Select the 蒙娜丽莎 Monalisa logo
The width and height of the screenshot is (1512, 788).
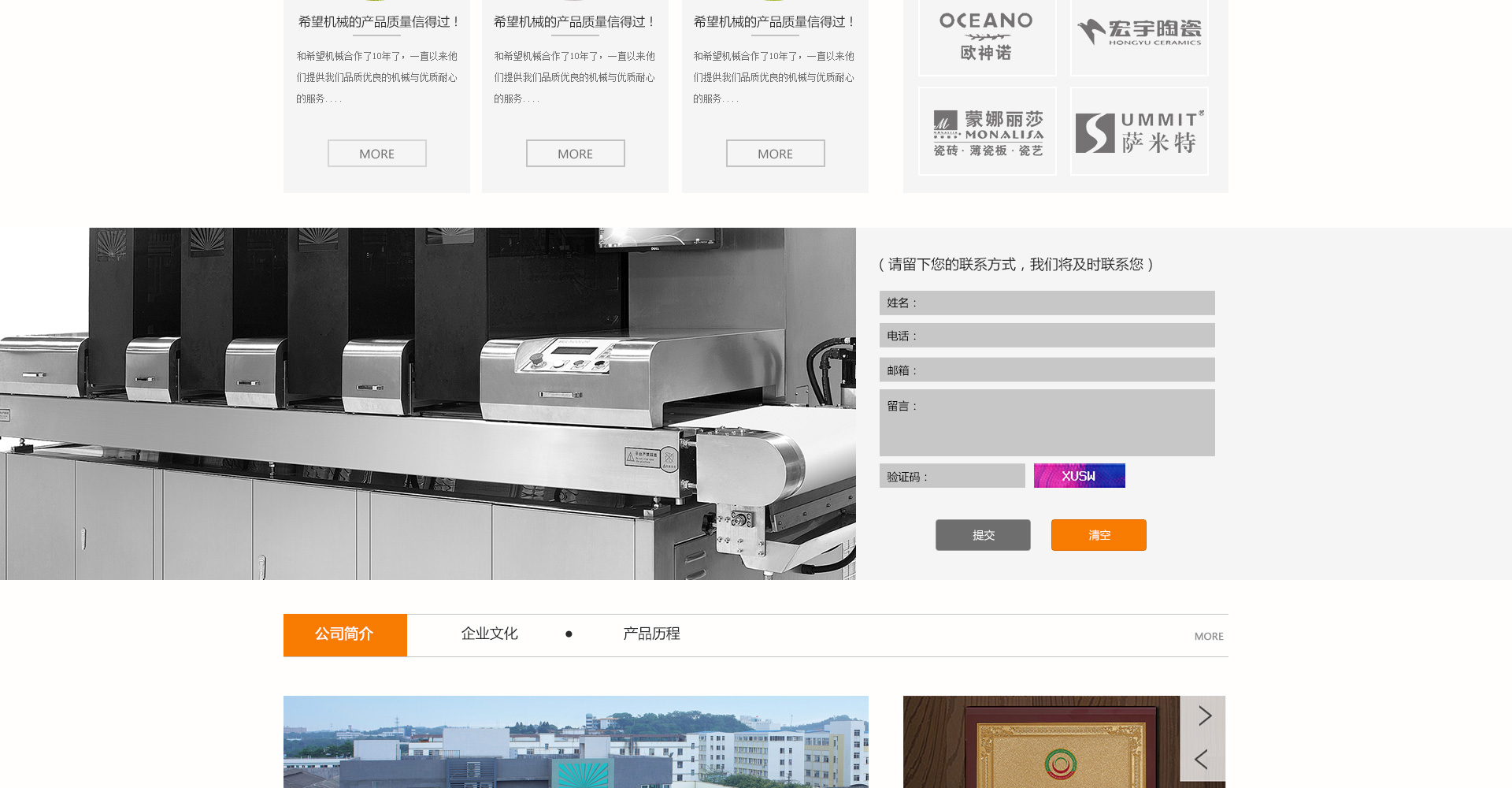[x=988, y=132]
